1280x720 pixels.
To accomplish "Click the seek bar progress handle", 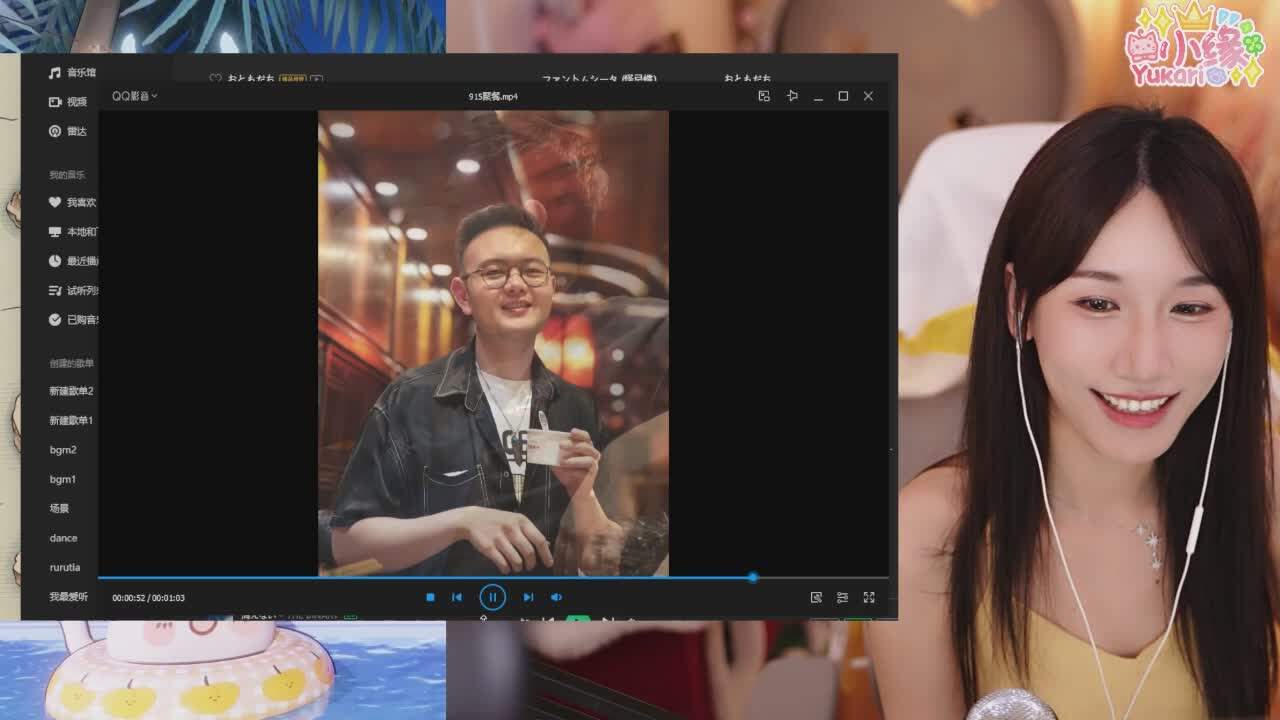I will pos(753,577).
